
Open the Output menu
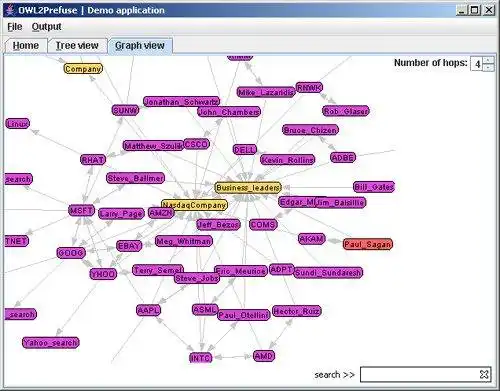point(46,27)
